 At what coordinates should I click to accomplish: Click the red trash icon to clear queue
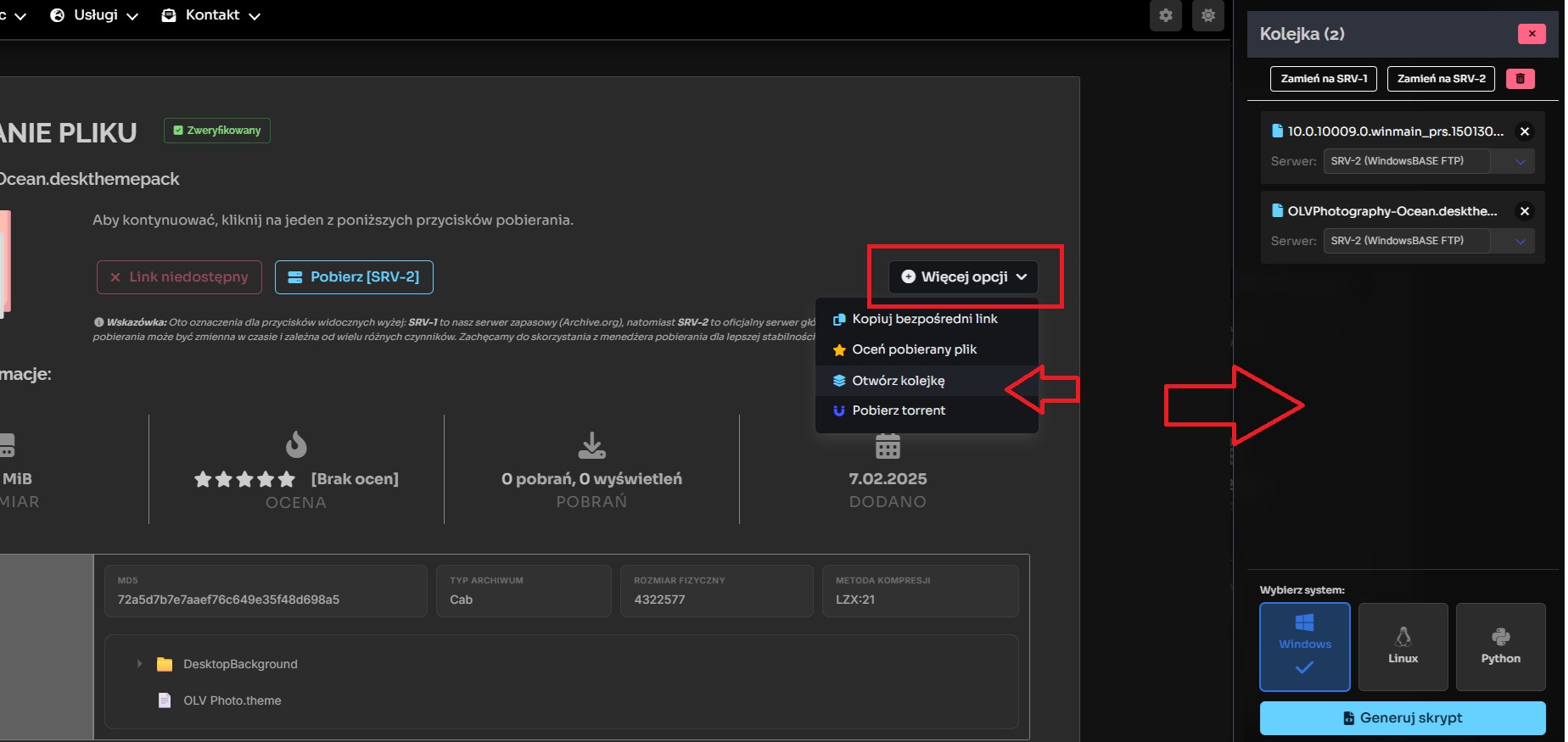(x=1520, y=79)
